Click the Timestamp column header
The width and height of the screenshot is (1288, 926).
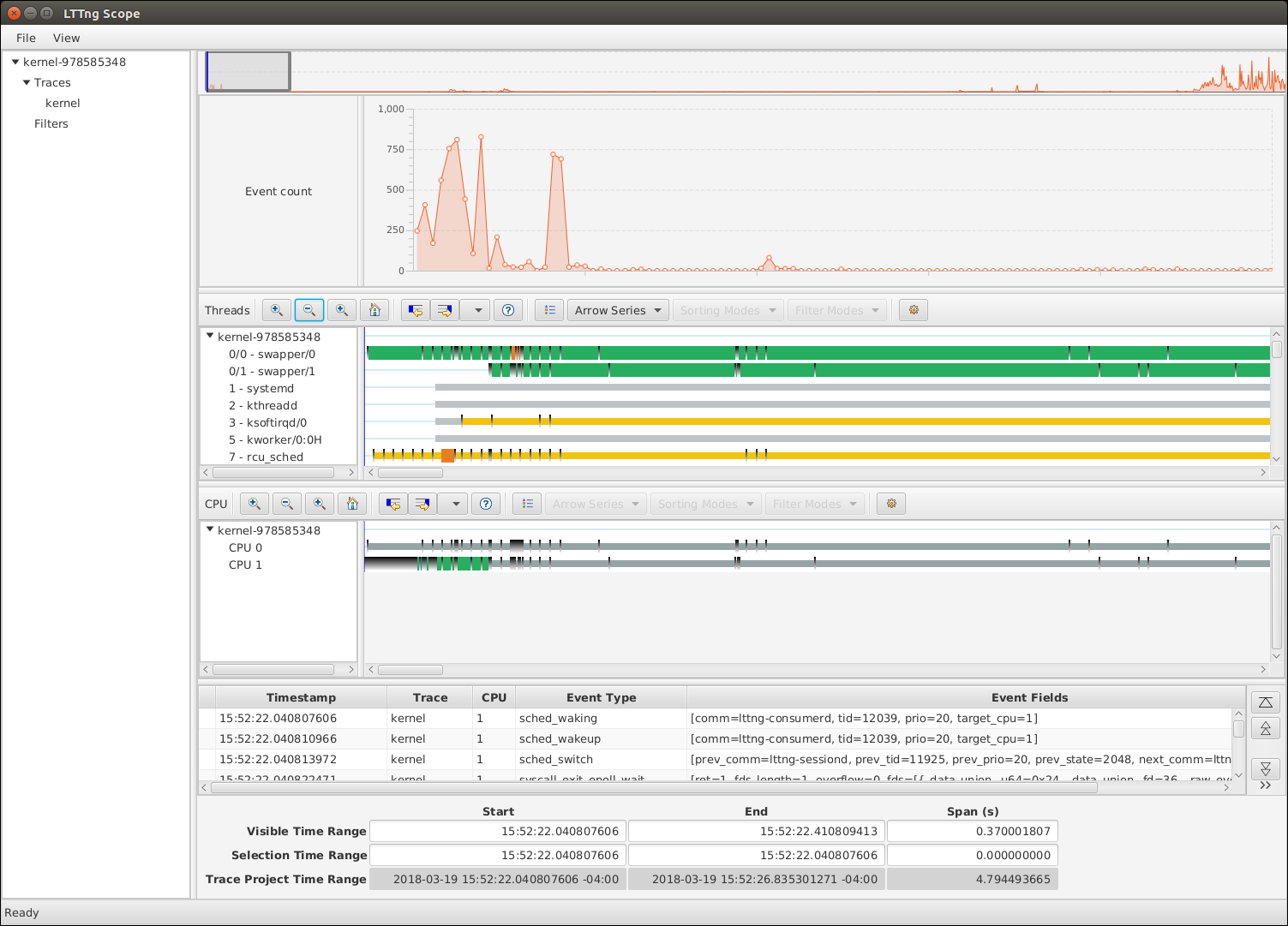(x=301, y=697)
